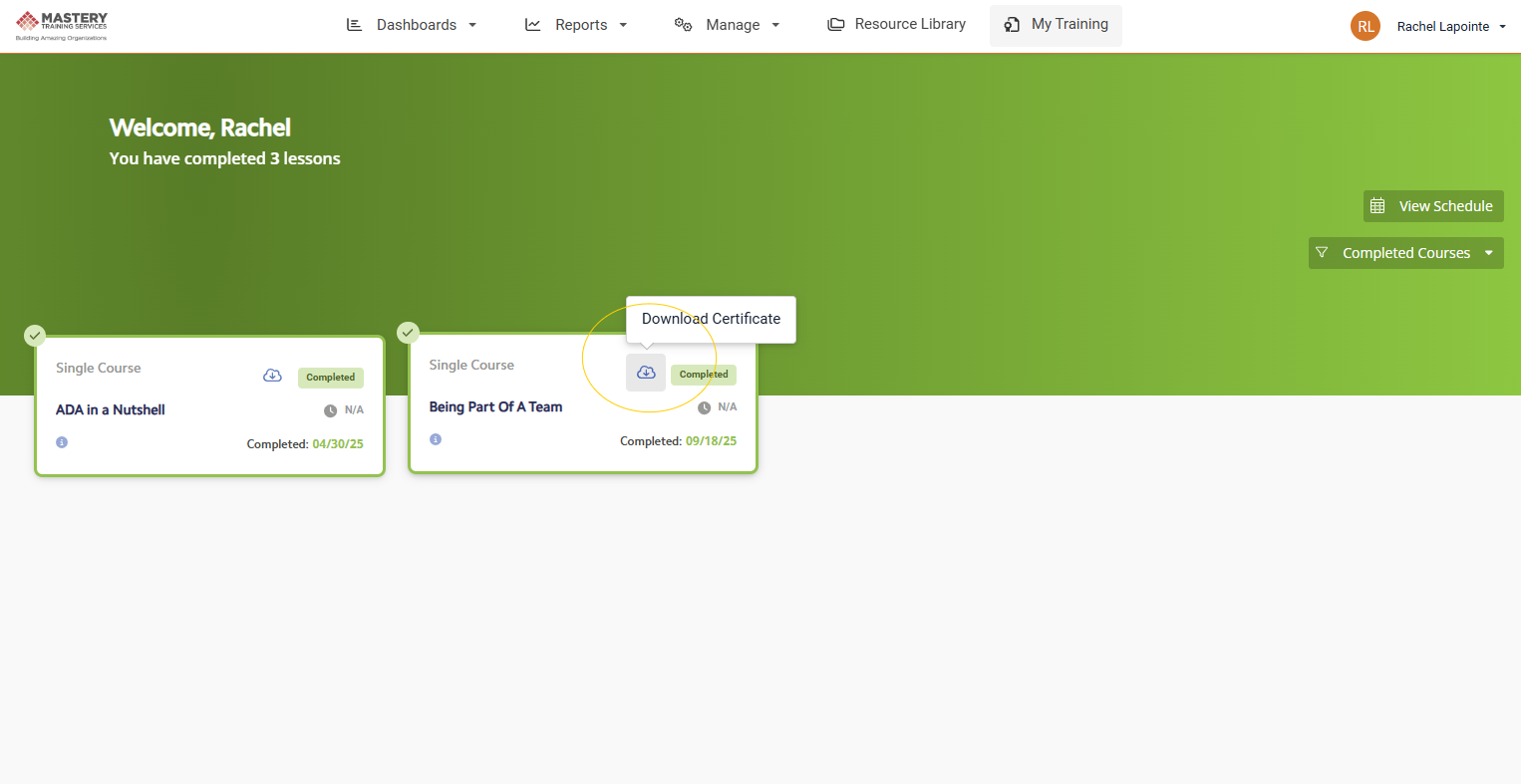This screenshot has height=784, width=1521.
Task: Click checkmark badge on Being Part Of A Team card
Action: tap(408, 333)
